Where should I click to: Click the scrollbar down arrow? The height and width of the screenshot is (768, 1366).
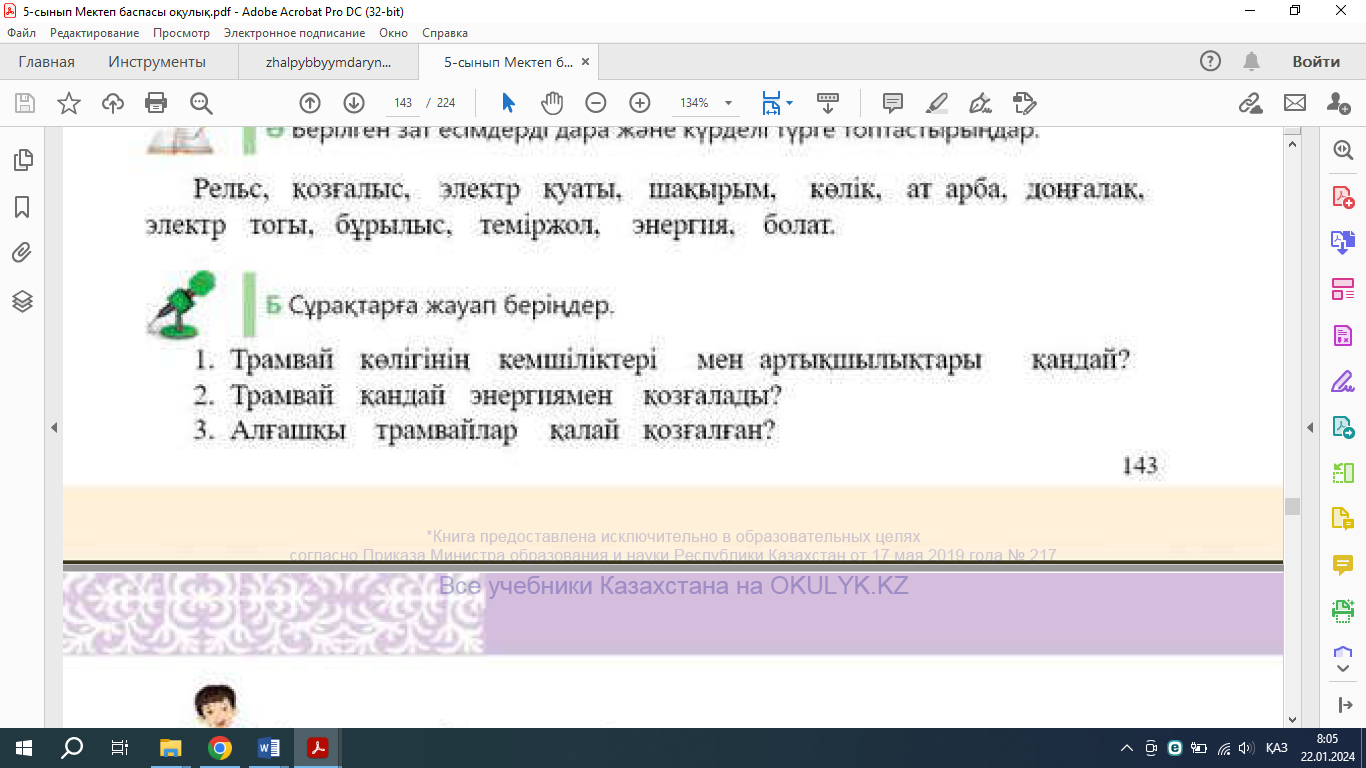click(1292, 719)
